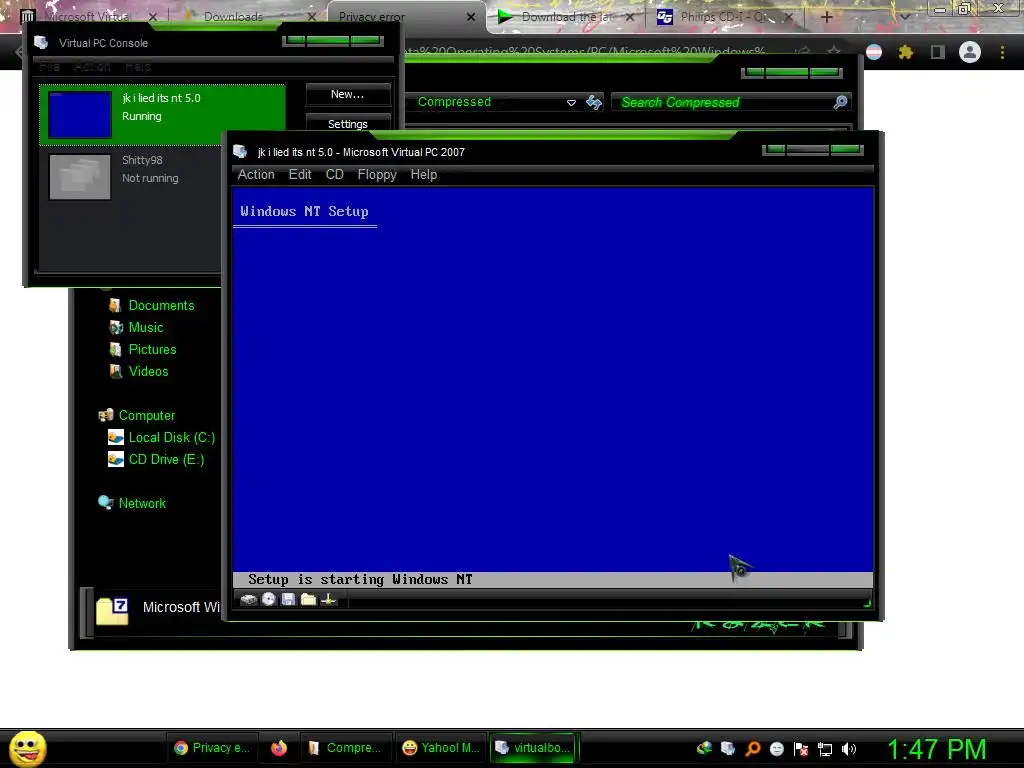Open Pictures library in Explorer sidebar
Image resolution: width=1024 pixels, height=768 pixels.
152,349
